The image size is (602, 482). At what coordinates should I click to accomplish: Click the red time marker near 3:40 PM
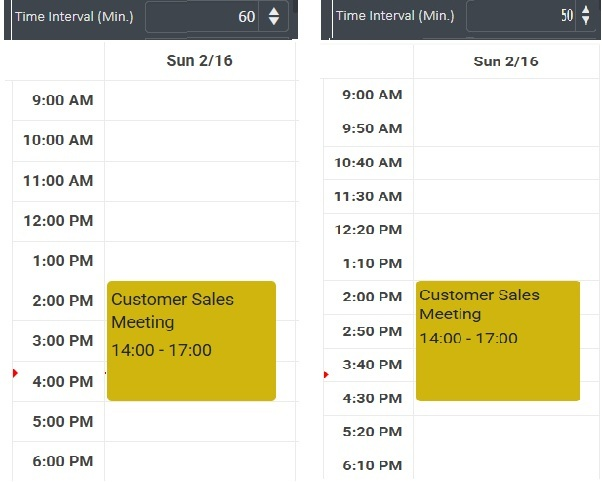tap(326, 375)
